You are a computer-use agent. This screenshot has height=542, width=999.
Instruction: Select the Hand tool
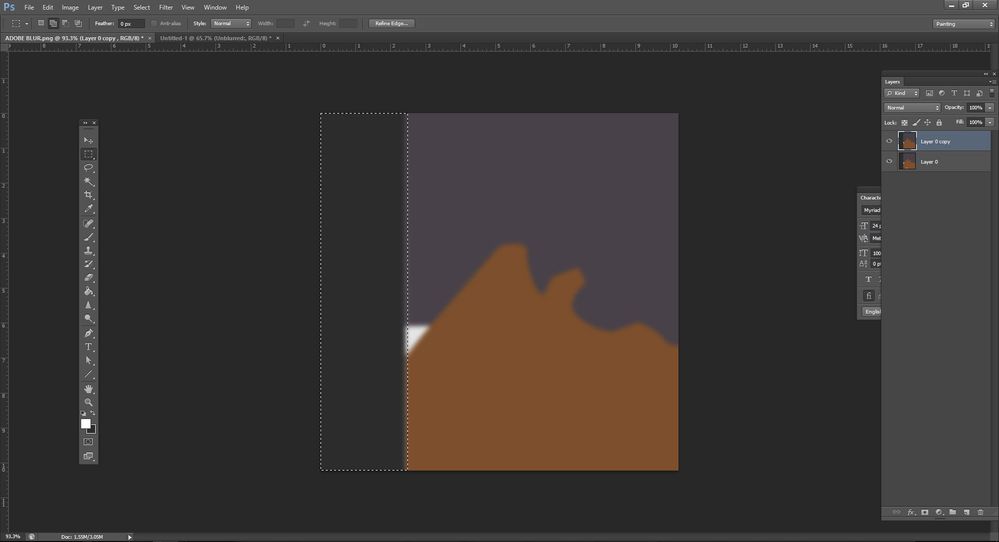pyautogui.click(x=89, y=389)
